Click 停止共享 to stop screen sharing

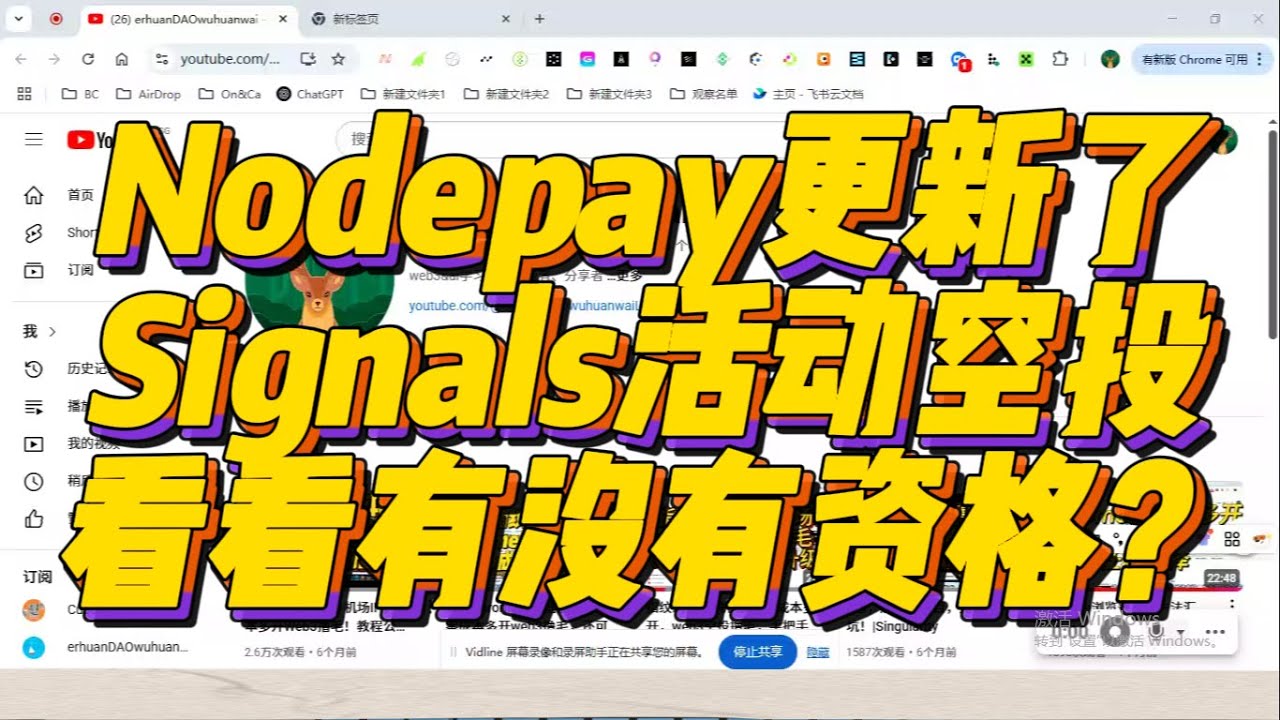[x=757, y=652]
